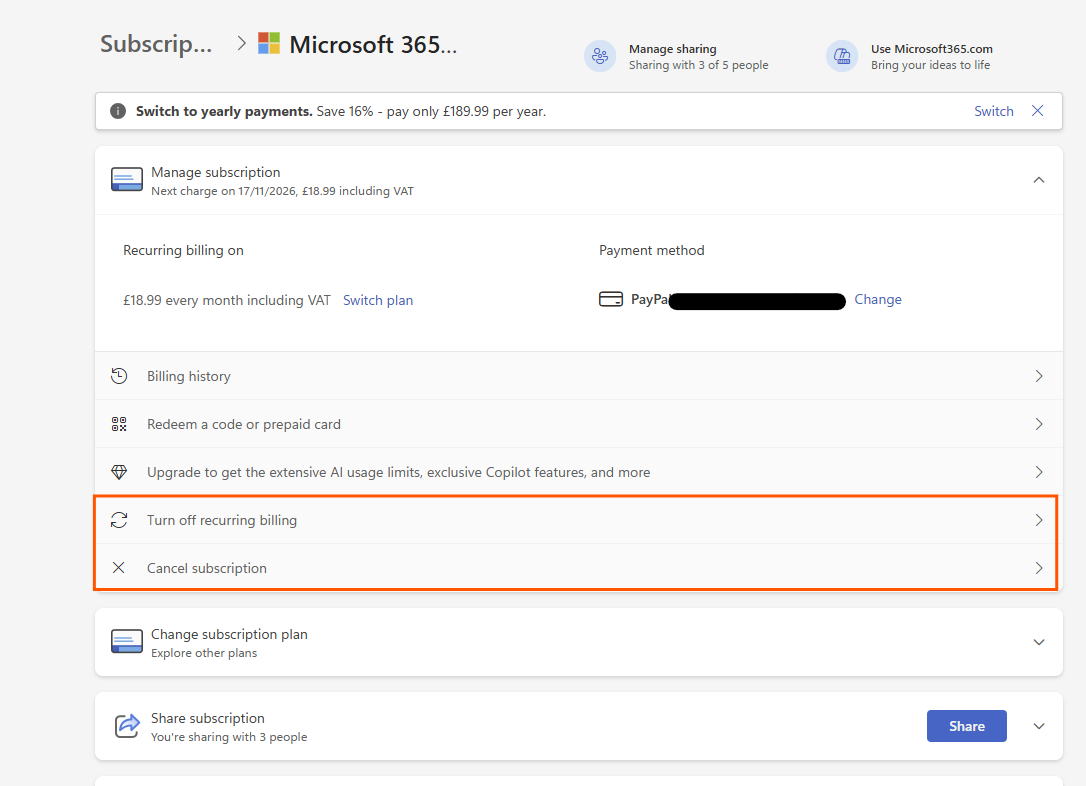Click the Change subscription plan card icon
The width and height of the screenshot is (1086, 786).
[127, 641]
